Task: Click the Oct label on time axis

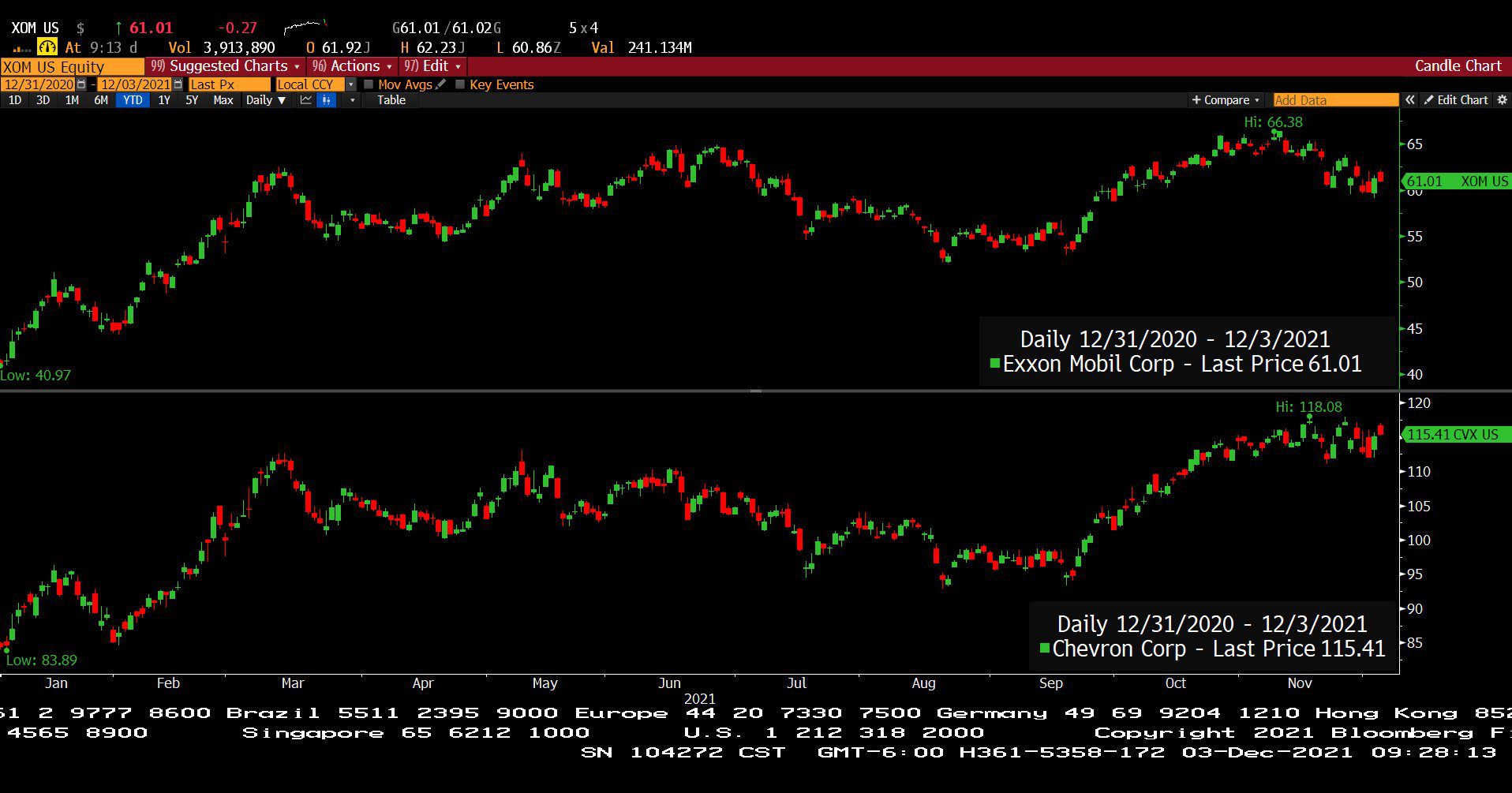Action: (x=1176, y=683)
